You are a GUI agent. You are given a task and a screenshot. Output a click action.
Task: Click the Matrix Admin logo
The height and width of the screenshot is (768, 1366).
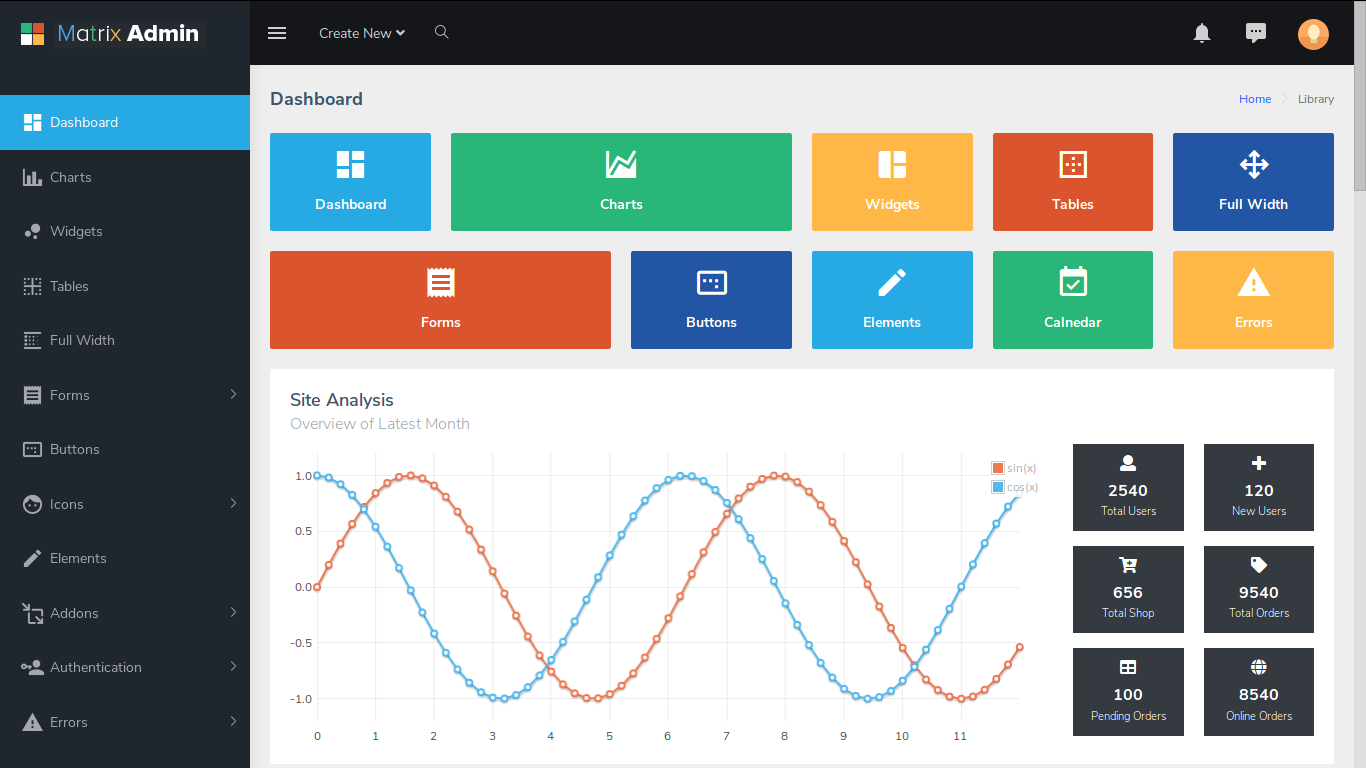point(110,33)
